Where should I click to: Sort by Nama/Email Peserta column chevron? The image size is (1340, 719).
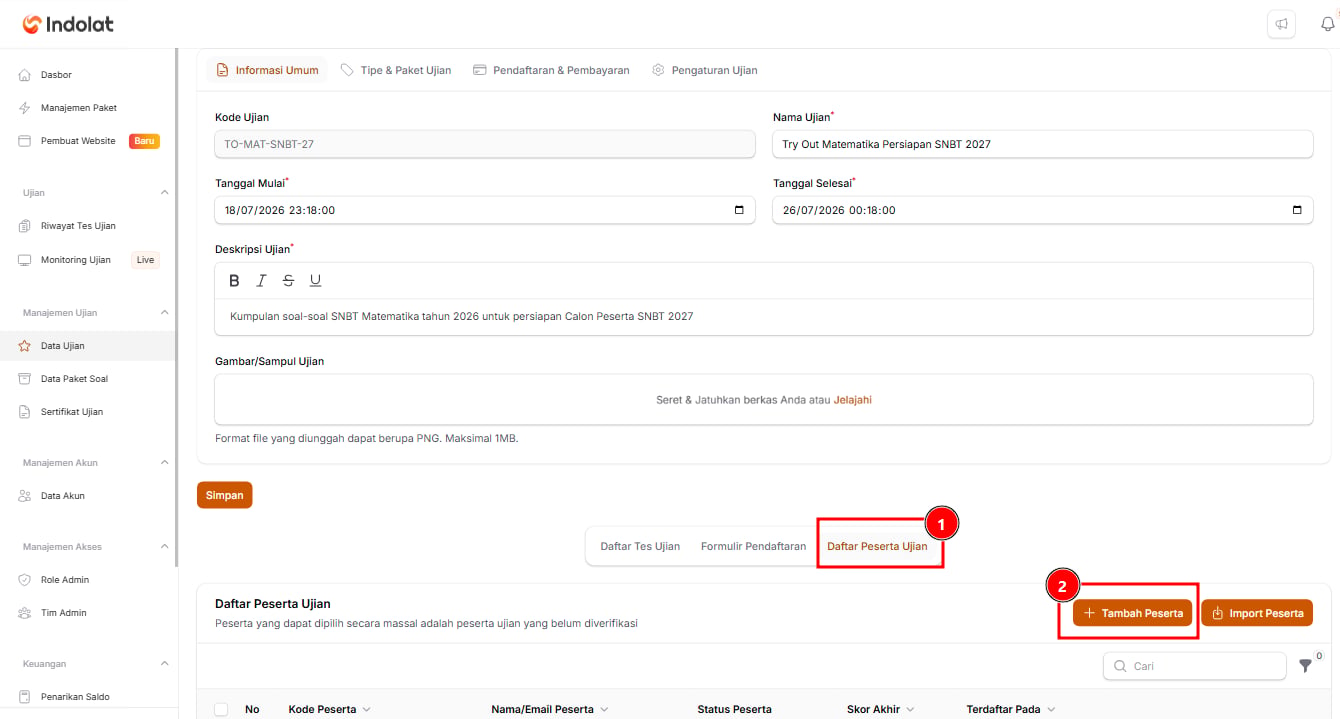pyautogui.click(x=604, y=710)
